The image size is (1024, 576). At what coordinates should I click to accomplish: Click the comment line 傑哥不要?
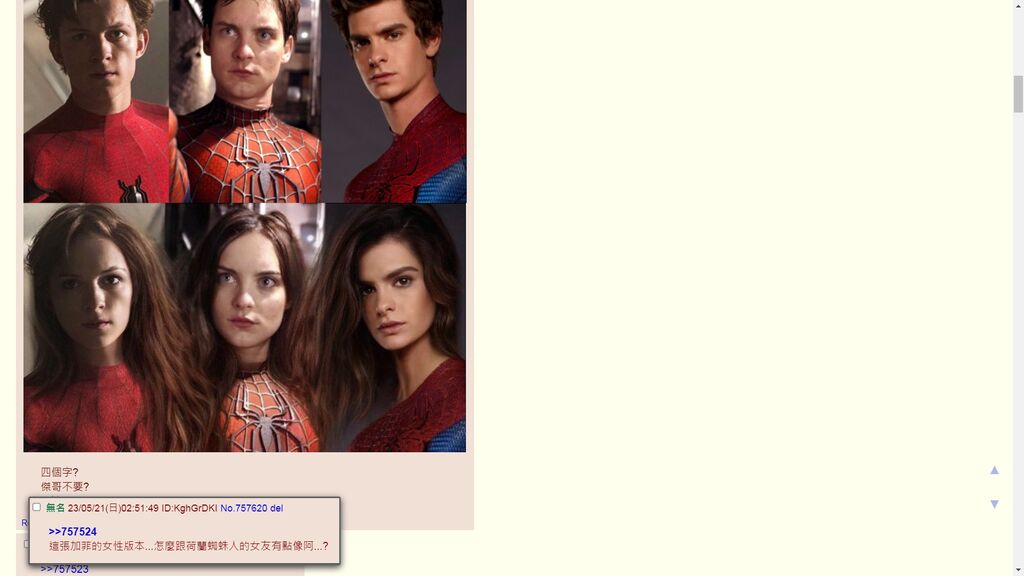(x=65, y=487)
